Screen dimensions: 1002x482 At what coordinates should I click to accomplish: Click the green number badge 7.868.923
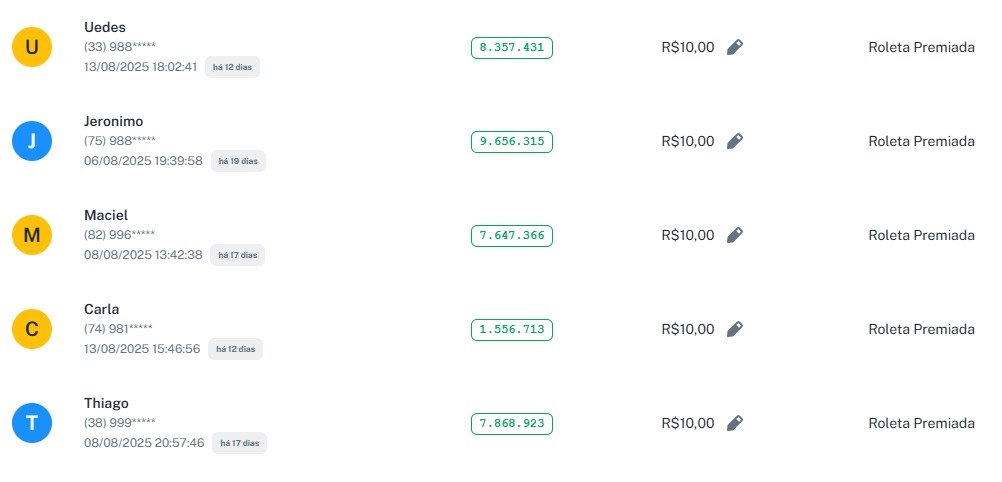(512, 423)
